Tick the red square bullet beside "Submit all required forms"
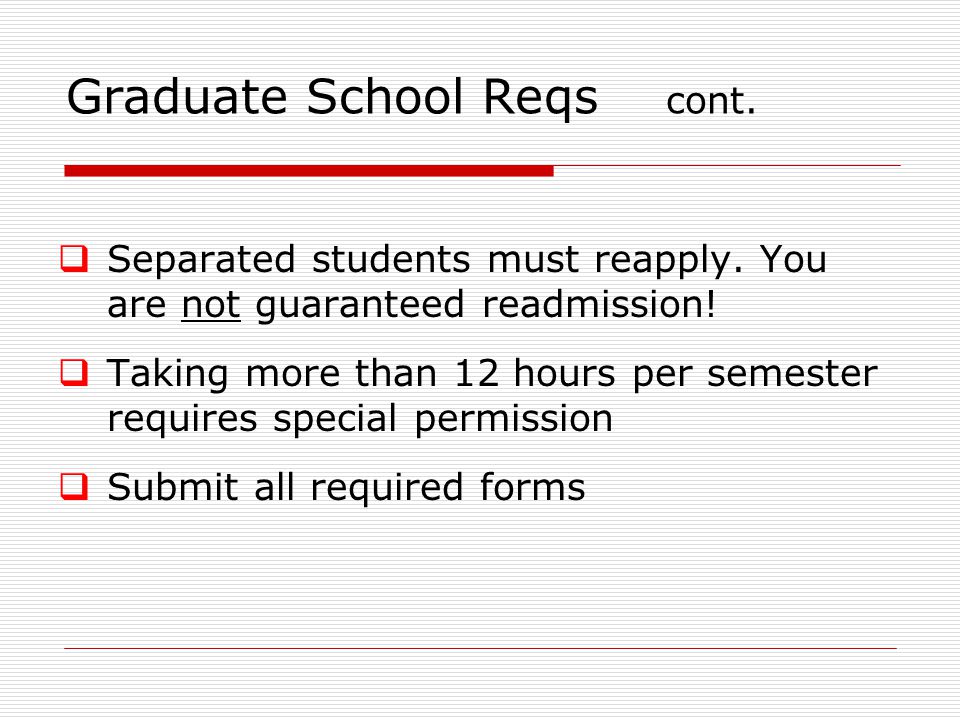The height and width of the screenshot is (720, 960). pyautogui.click(x=74, y=487)
